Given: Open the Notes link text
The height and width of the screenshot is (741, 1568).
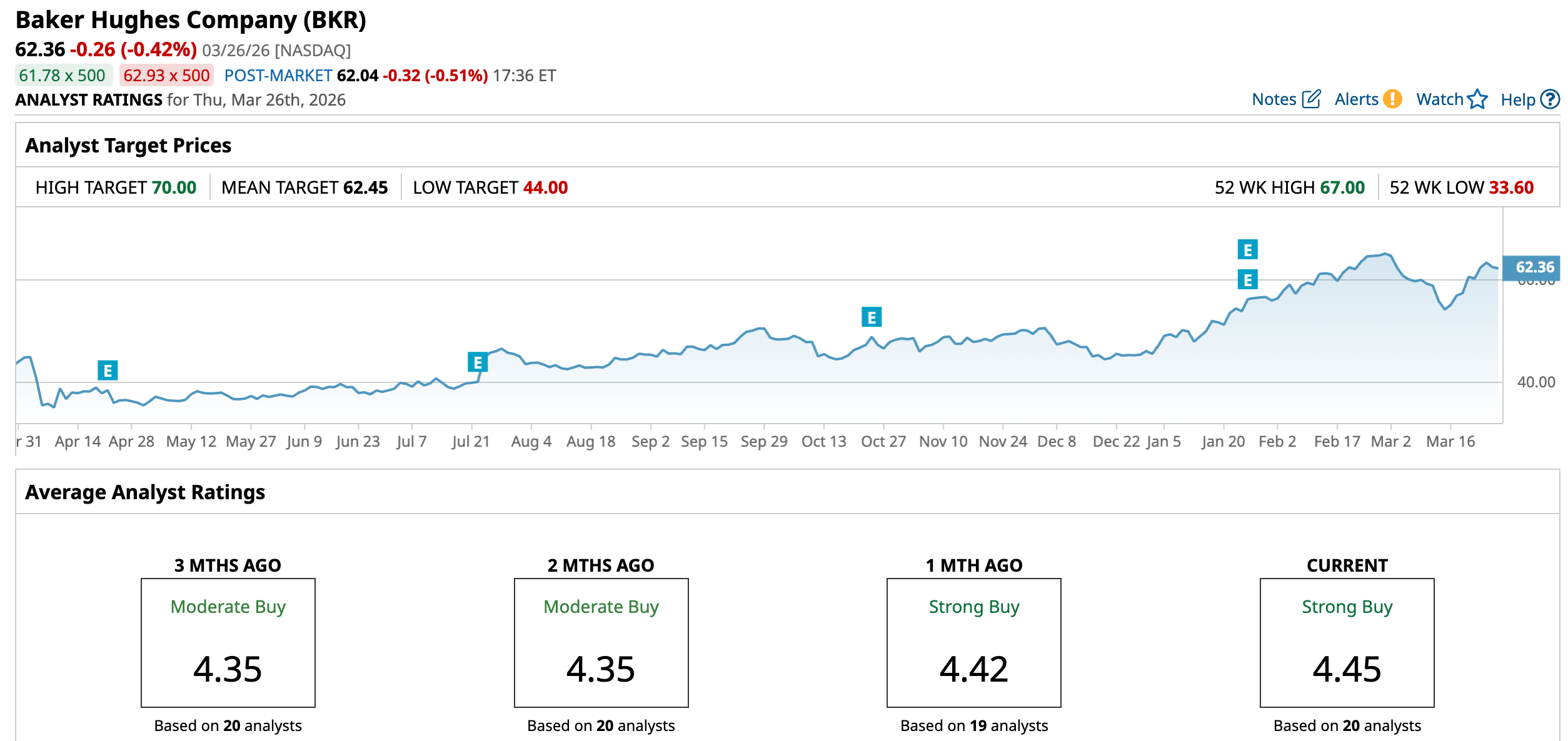Looking at the screenshot, I should (1274, 99).
